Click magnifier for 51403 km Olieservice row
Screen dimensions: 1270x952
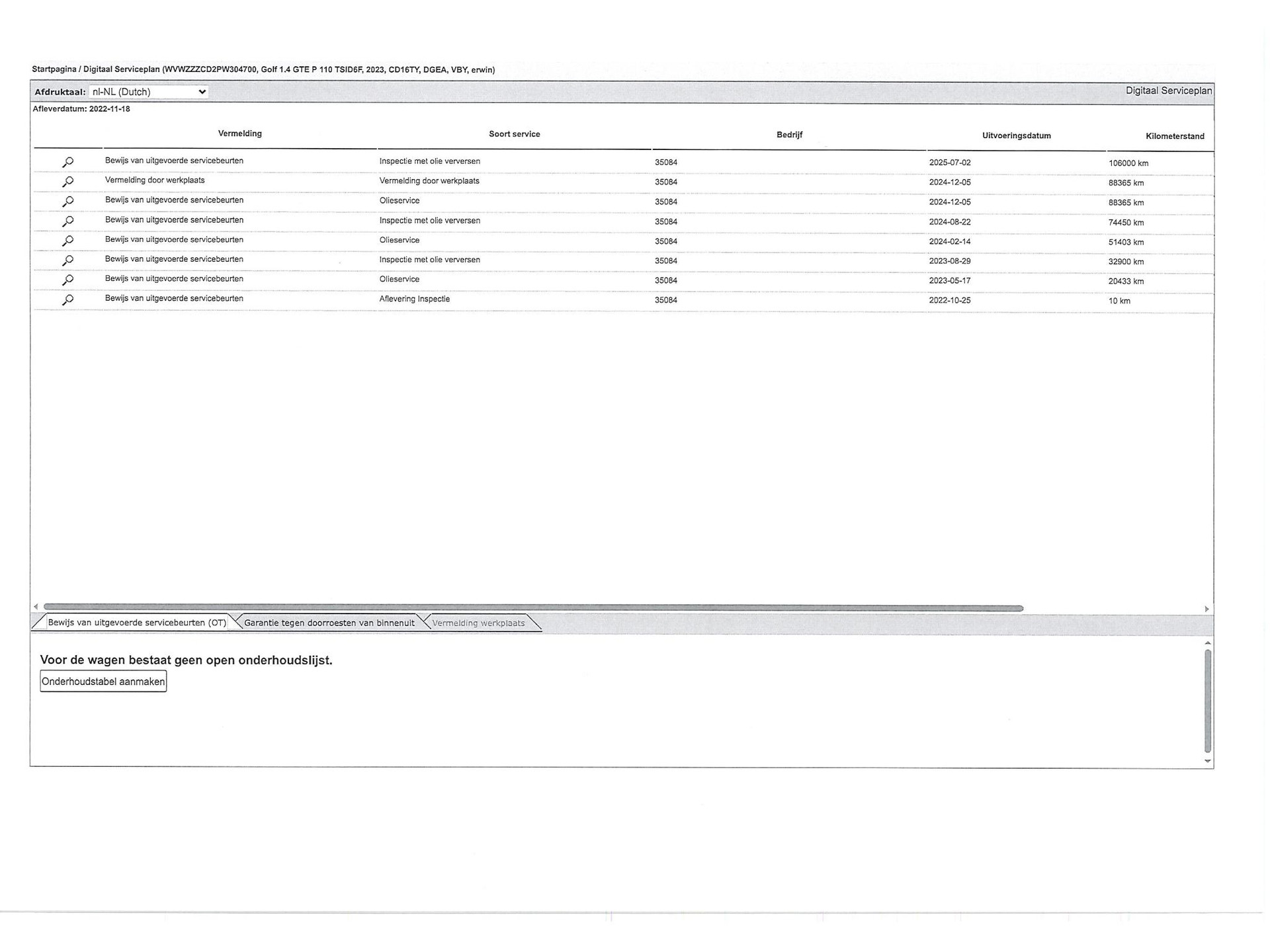(67, 241)
